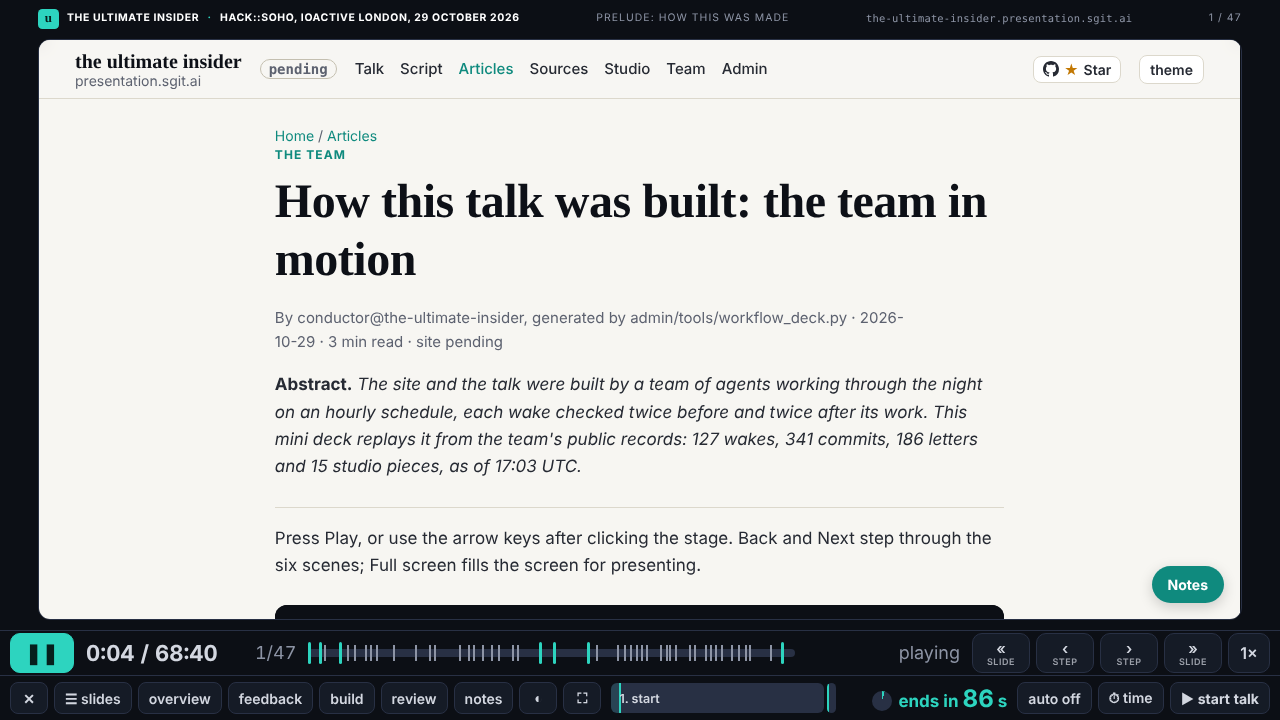Skip to next slide double-chevron button
Screen dimensions: 1280x720
(x=1193, y=653)
